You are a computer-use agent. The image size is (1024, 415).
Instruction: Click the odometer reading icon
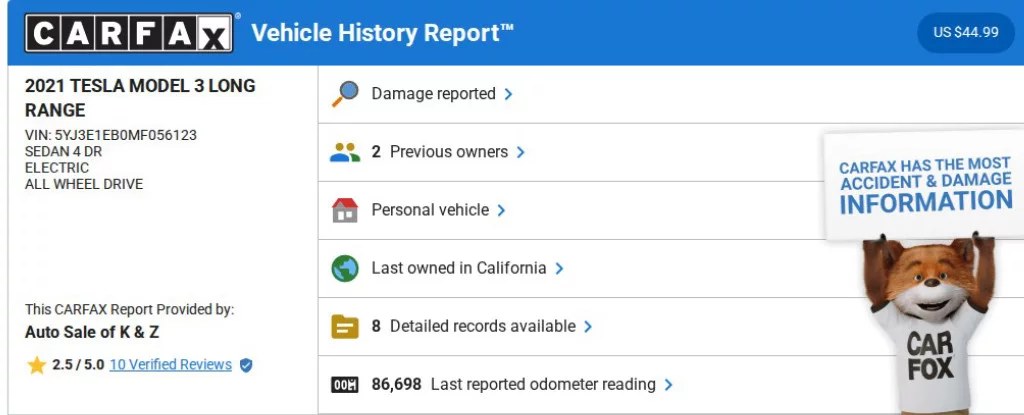click(x=344, y=385)
